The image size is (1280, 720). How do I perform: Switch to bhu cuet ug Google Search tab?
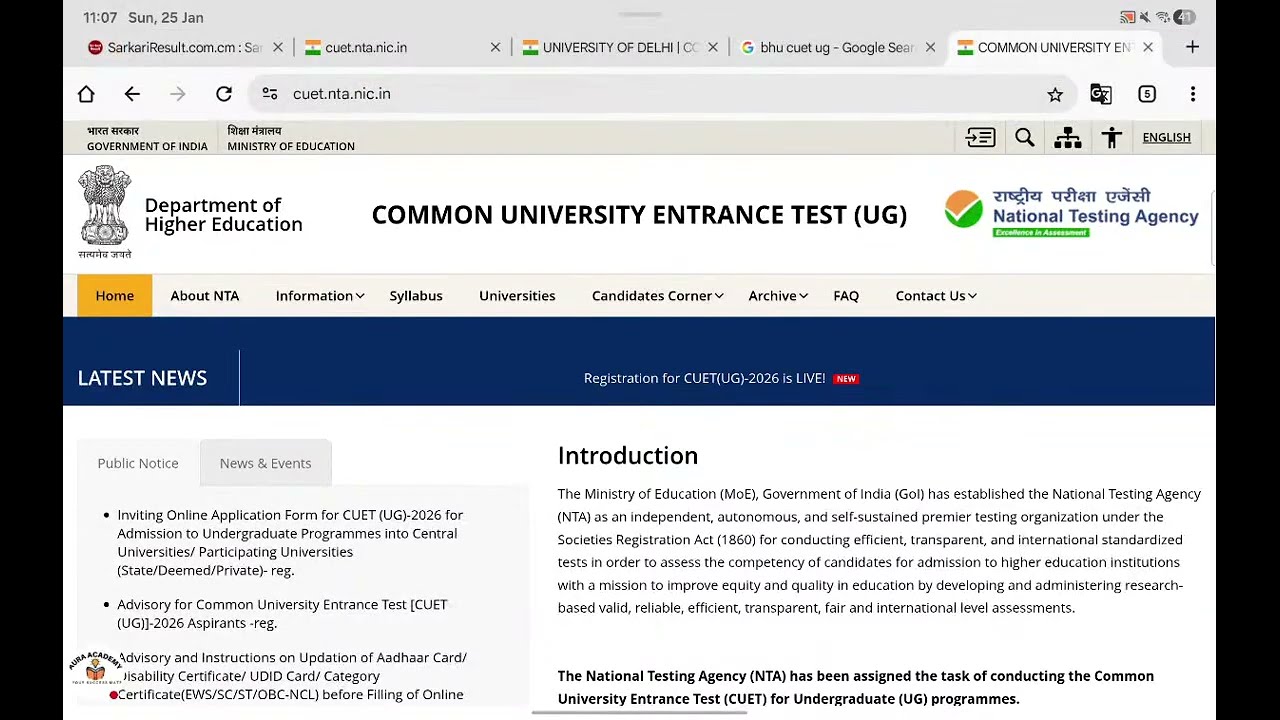click(x=828, y=47)
